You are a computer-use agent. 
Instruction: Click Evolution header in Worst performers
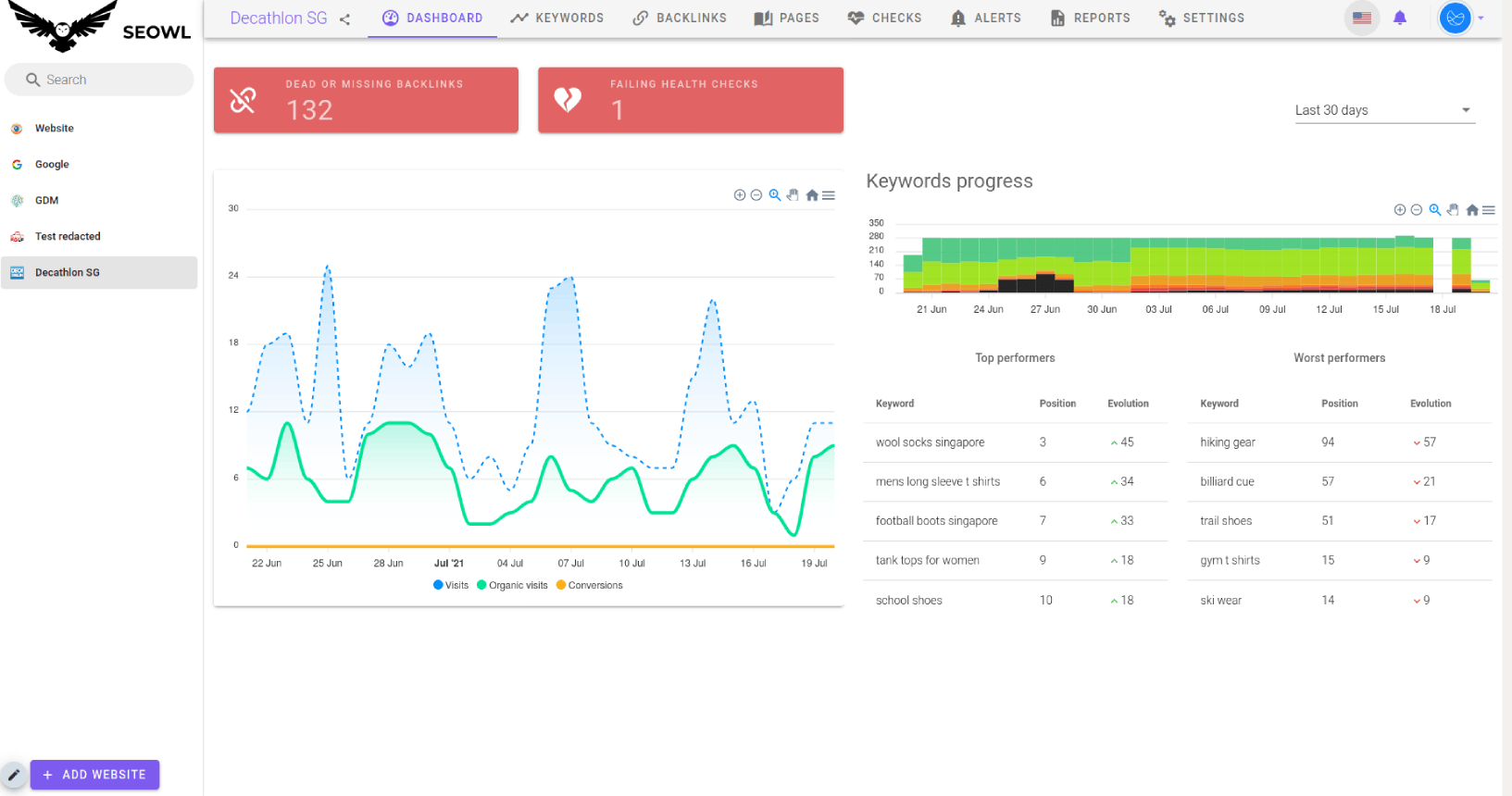coord(1431,404)
